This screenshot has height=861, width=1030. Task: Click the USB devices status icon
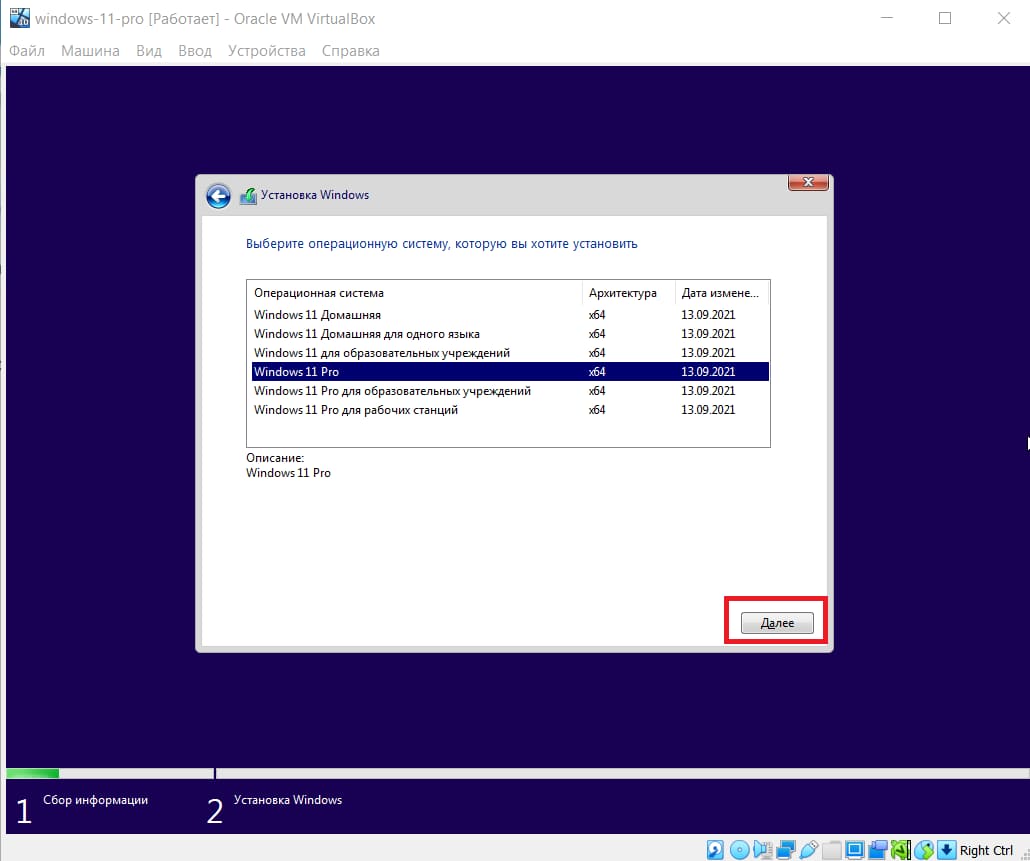[809, 850]
